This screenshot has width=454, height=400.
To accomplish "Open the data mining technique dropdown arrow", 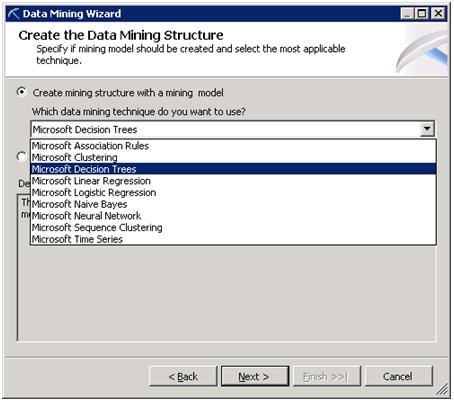I will tap(427, 129).
